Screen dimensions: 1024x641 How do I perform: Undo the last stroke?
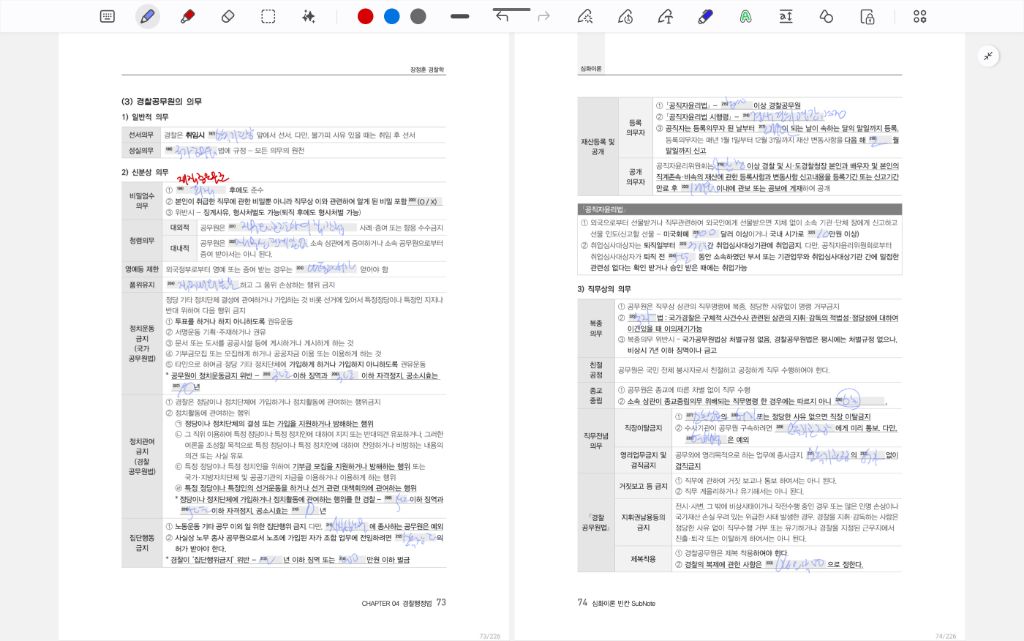(x=502, y=16)
